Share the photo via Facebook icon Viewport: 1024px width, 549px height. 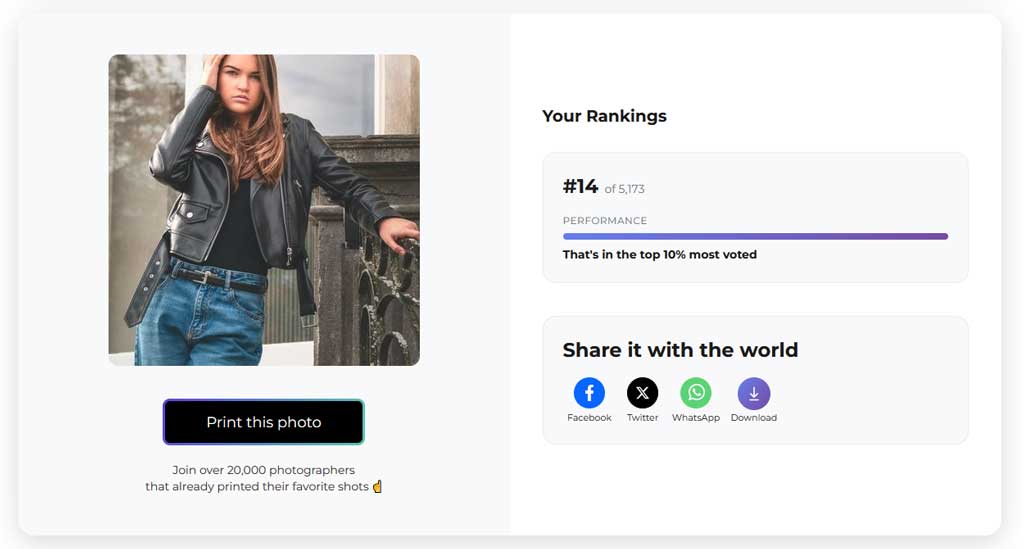pos(589,393)
